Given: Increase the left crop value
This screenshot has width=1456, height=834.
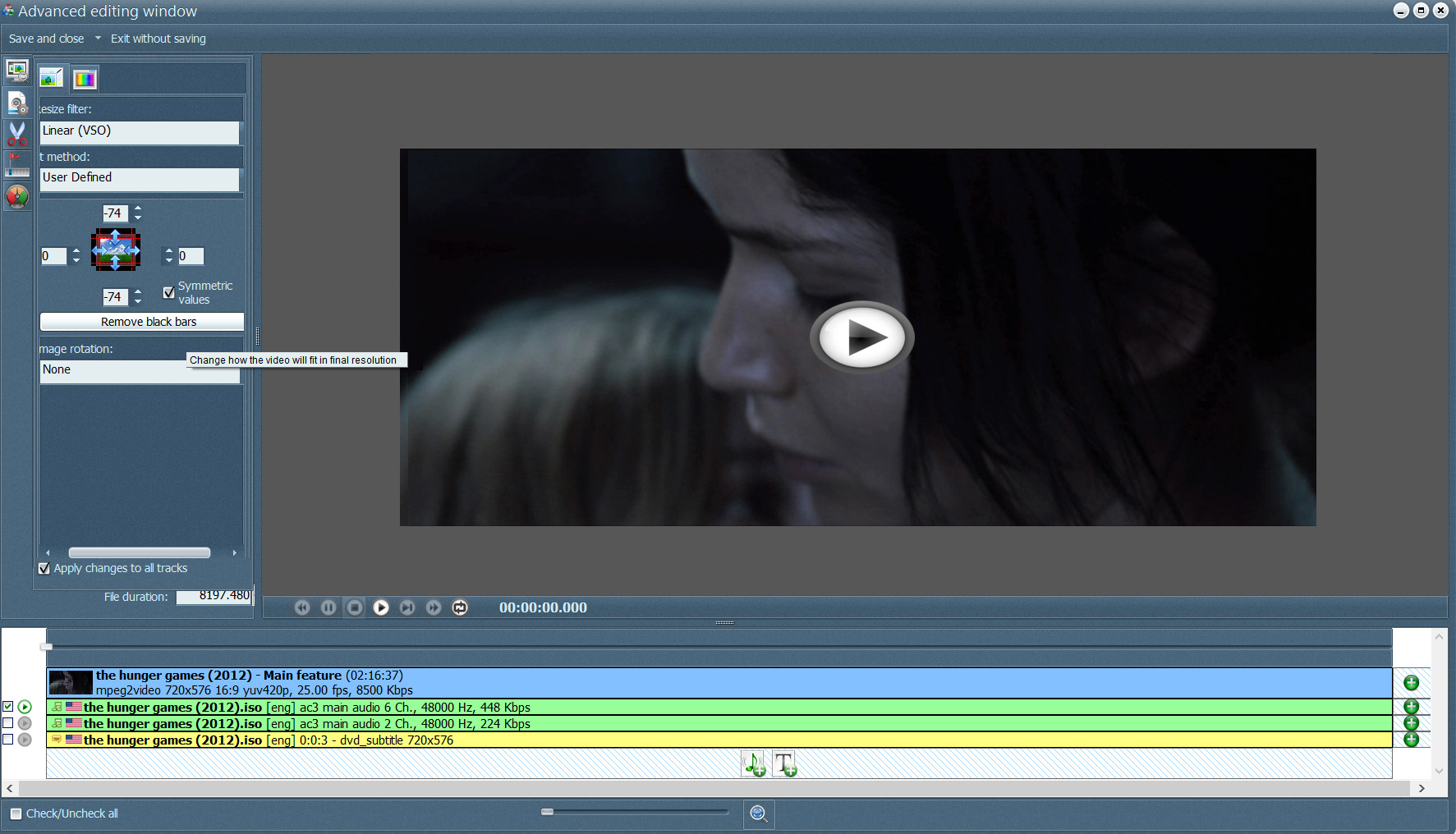Looking at the screenshot, I should point(76,251).
